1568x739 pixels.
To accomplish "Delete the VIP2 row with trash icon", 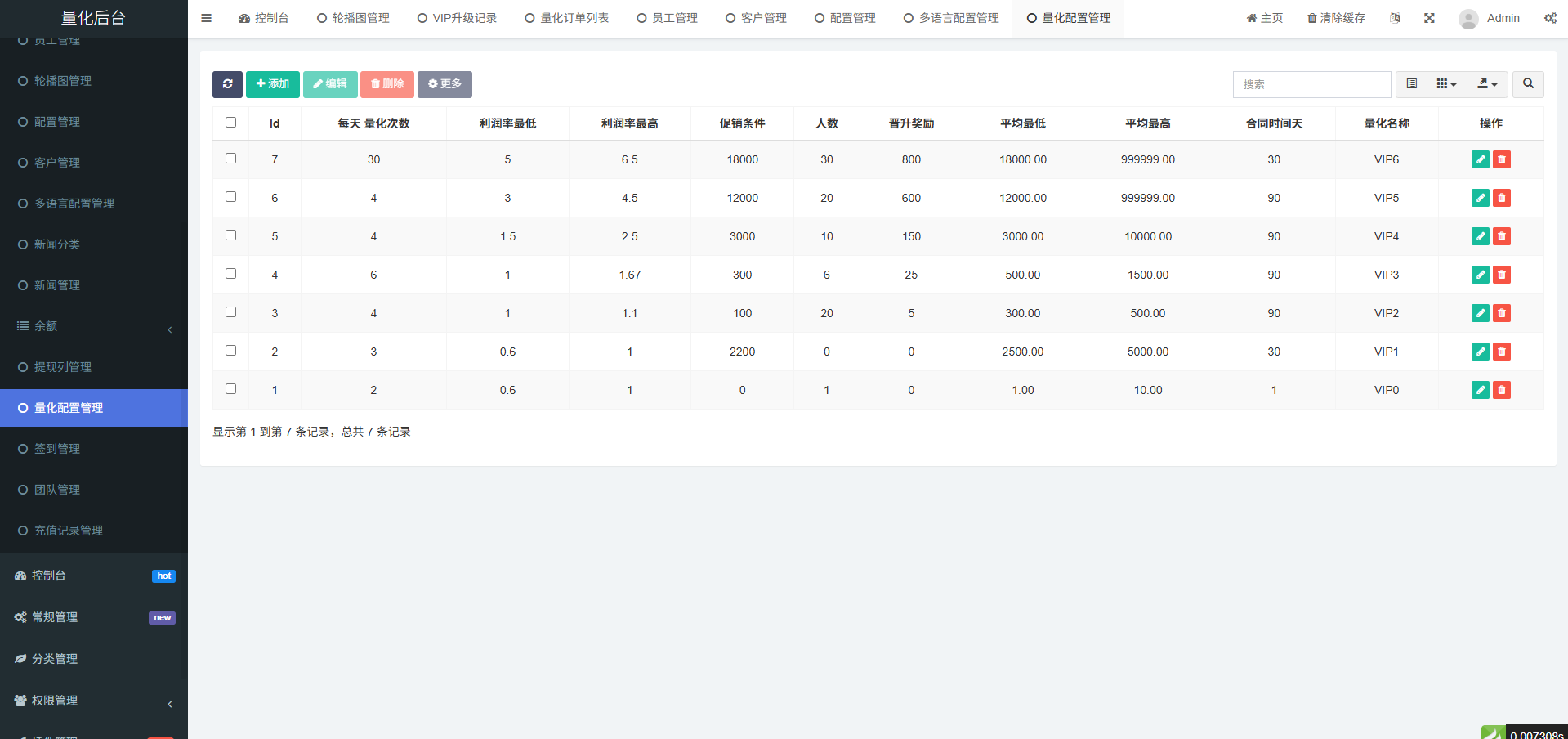I will (1502, 313).
